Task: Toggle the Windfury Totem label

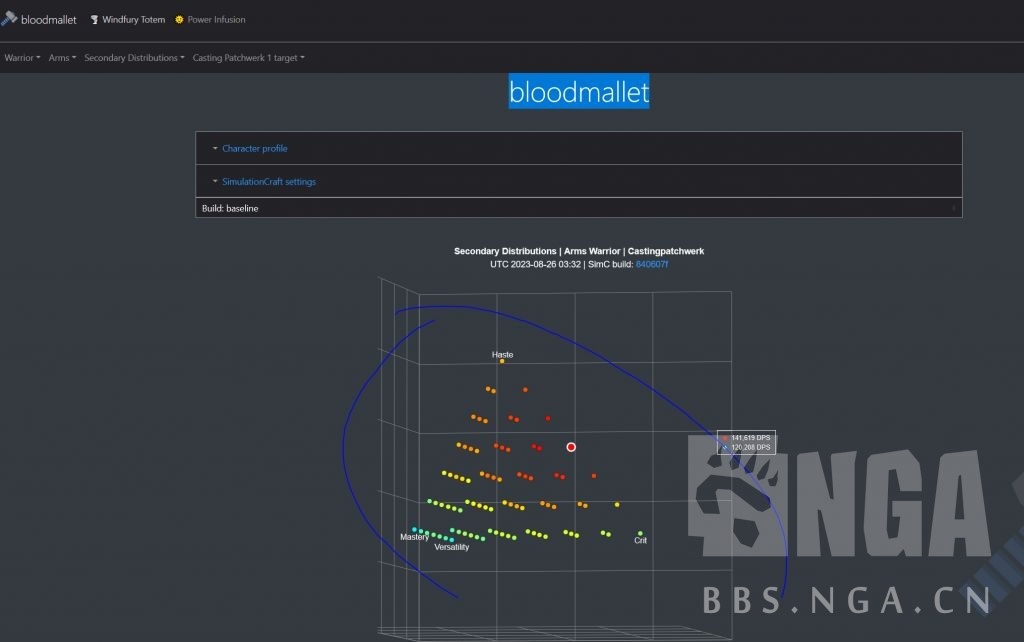Action: [x=134, y=20]
